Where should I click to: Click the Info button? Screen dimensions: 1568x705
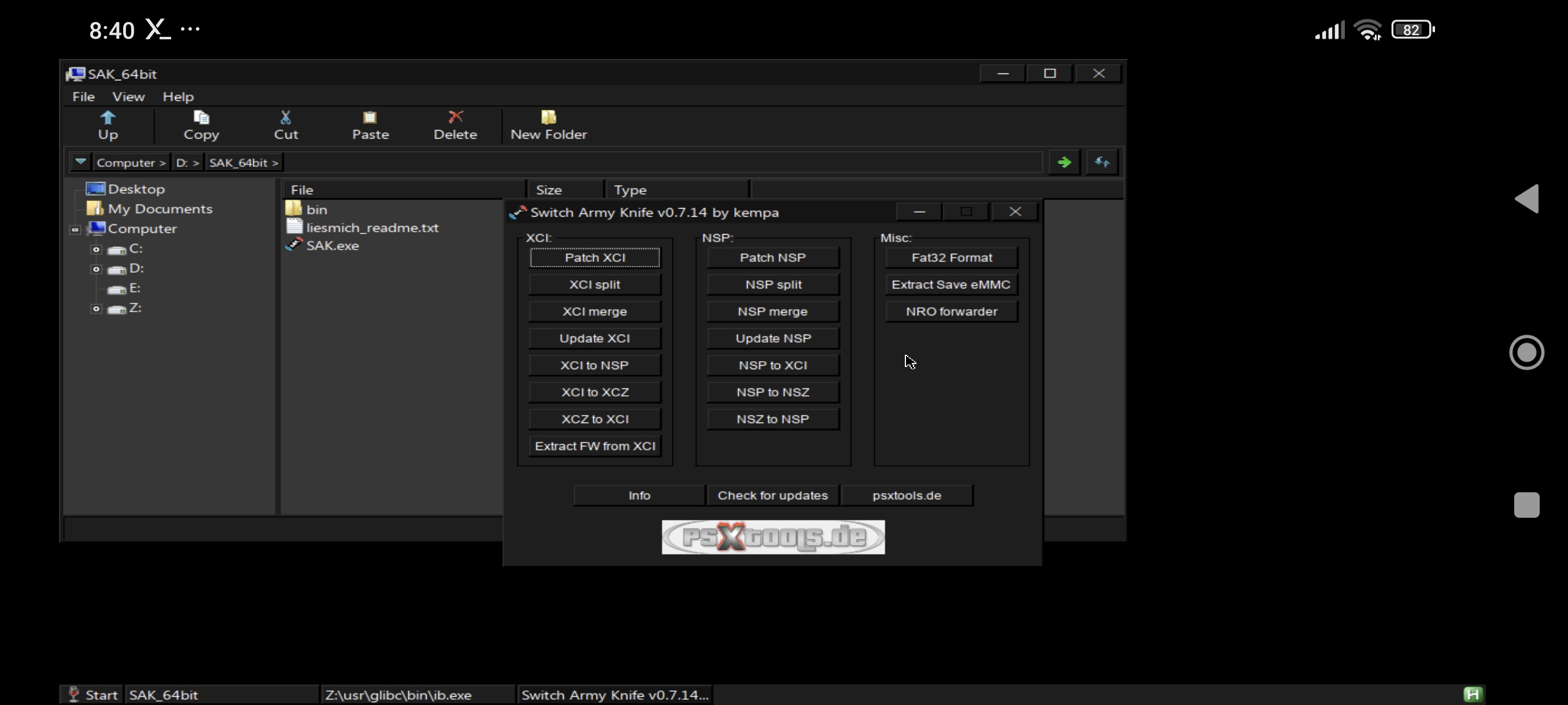point(639,496)
